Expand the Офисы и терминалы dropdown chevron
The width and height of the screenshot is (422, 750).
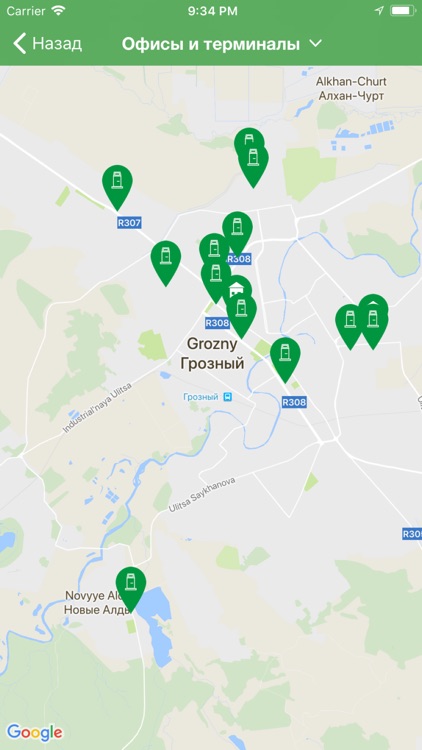(x=316, y=44)
